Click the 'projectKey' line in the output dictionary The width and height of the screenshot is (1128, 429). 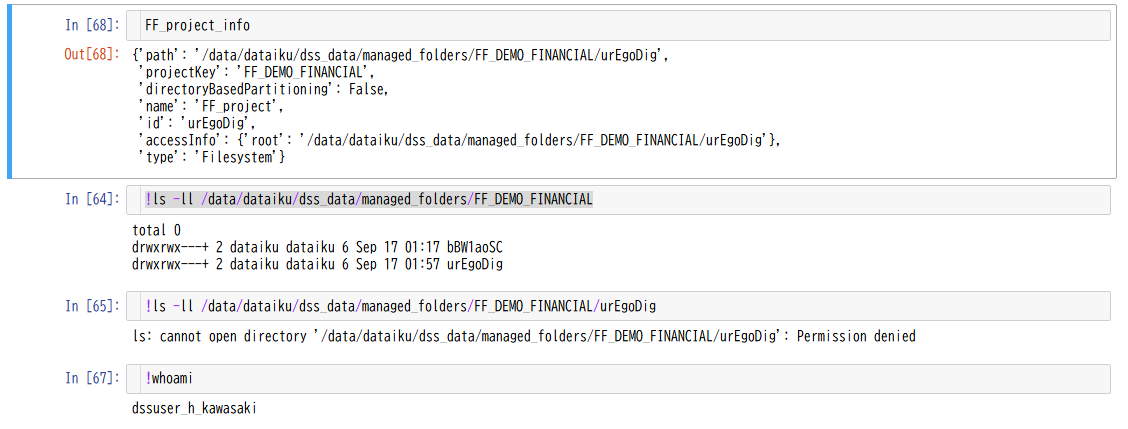click(256, 72)
